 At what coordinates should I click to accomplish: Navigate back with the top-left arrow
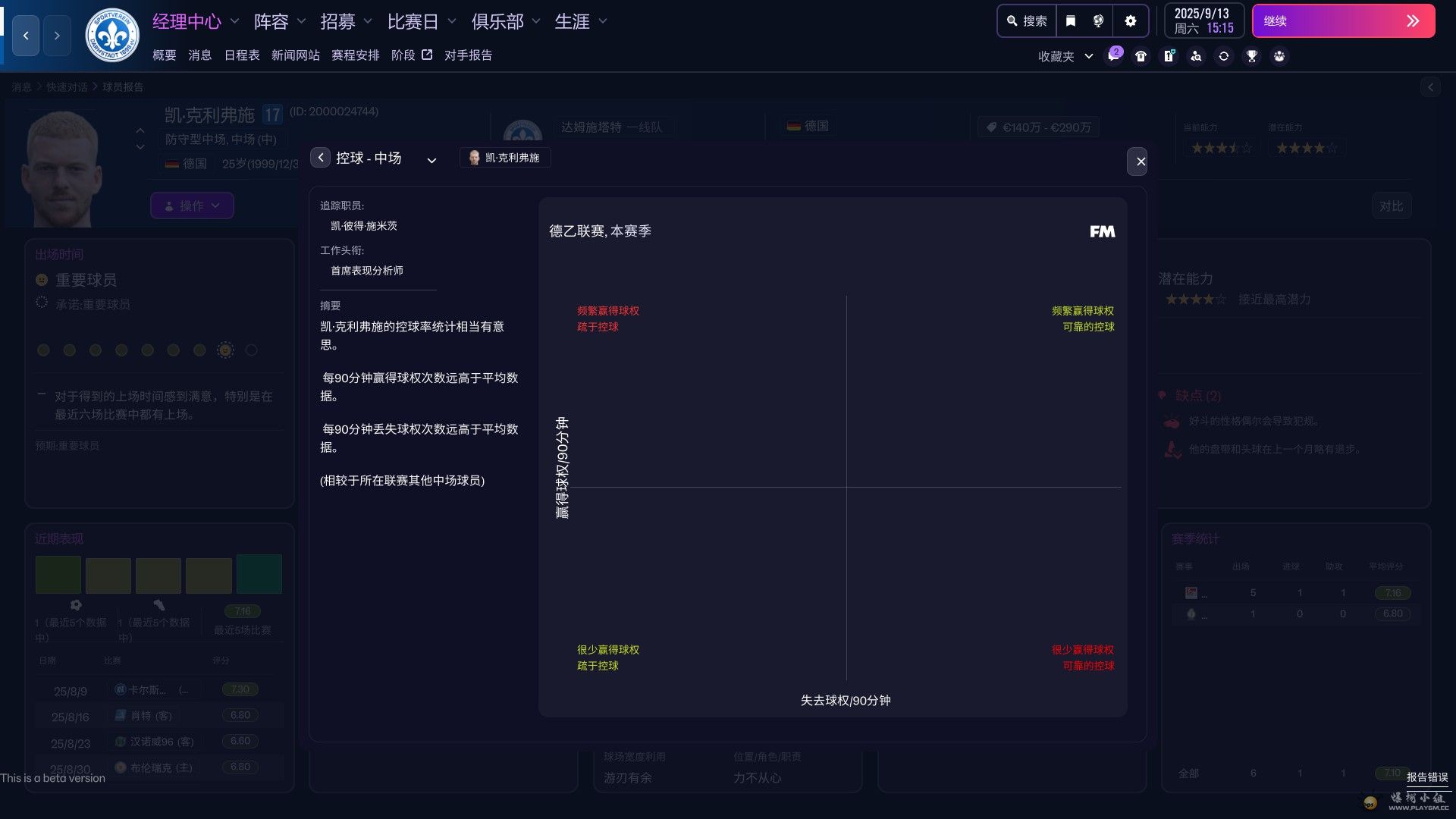[26, 36]
